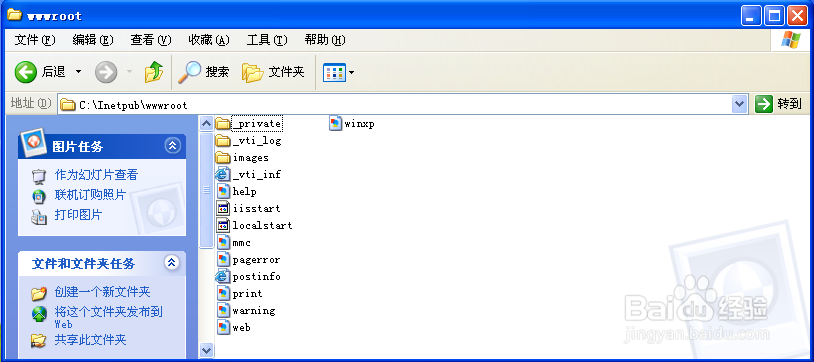Select the _private folder icon
Image resolution: width=814 pixels, height=362 pixels.
tap(223, 124)
